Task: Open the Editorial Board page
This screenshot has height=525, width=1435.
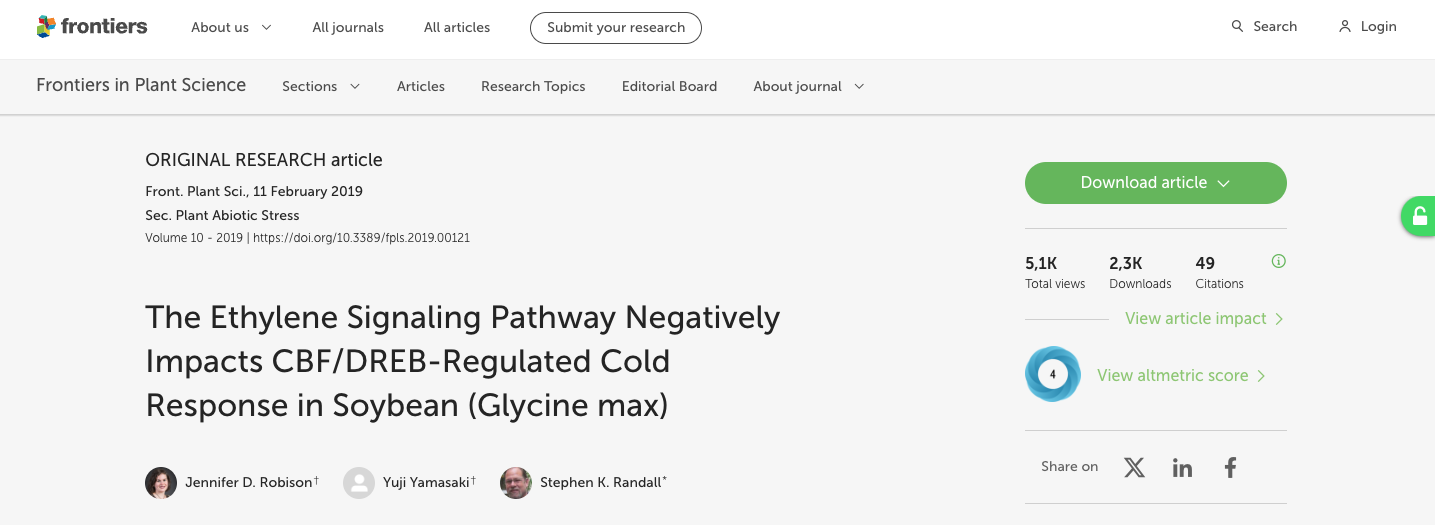Action: [669, 87]
